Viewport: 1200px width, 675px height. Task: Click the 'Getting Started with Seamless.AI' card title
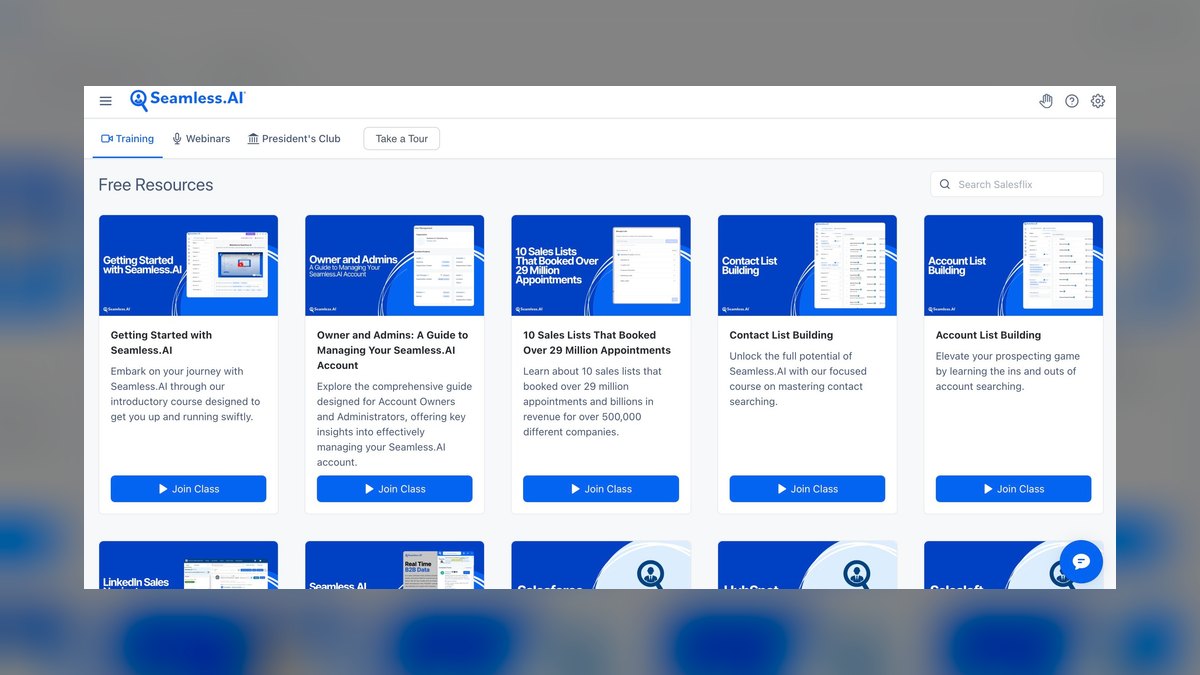click(161, 343)
